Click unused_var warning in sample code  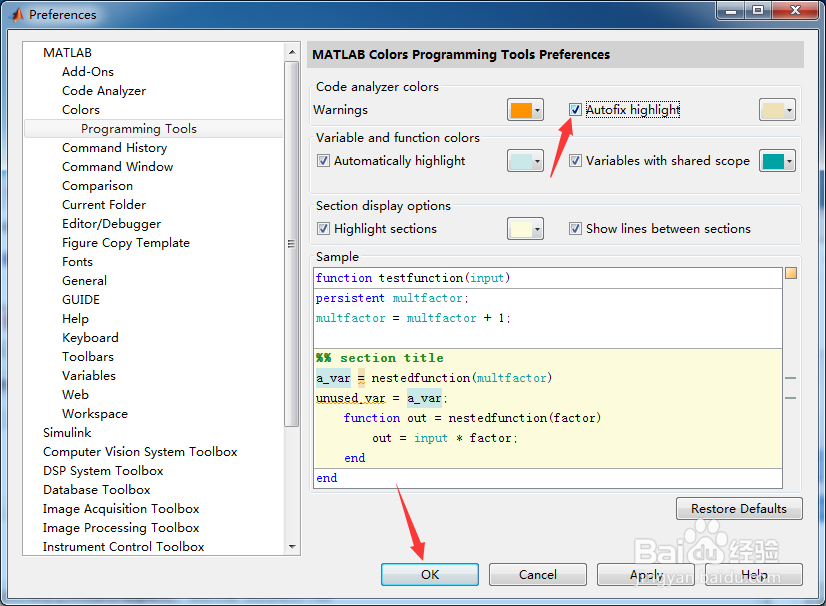coord(350,398)
